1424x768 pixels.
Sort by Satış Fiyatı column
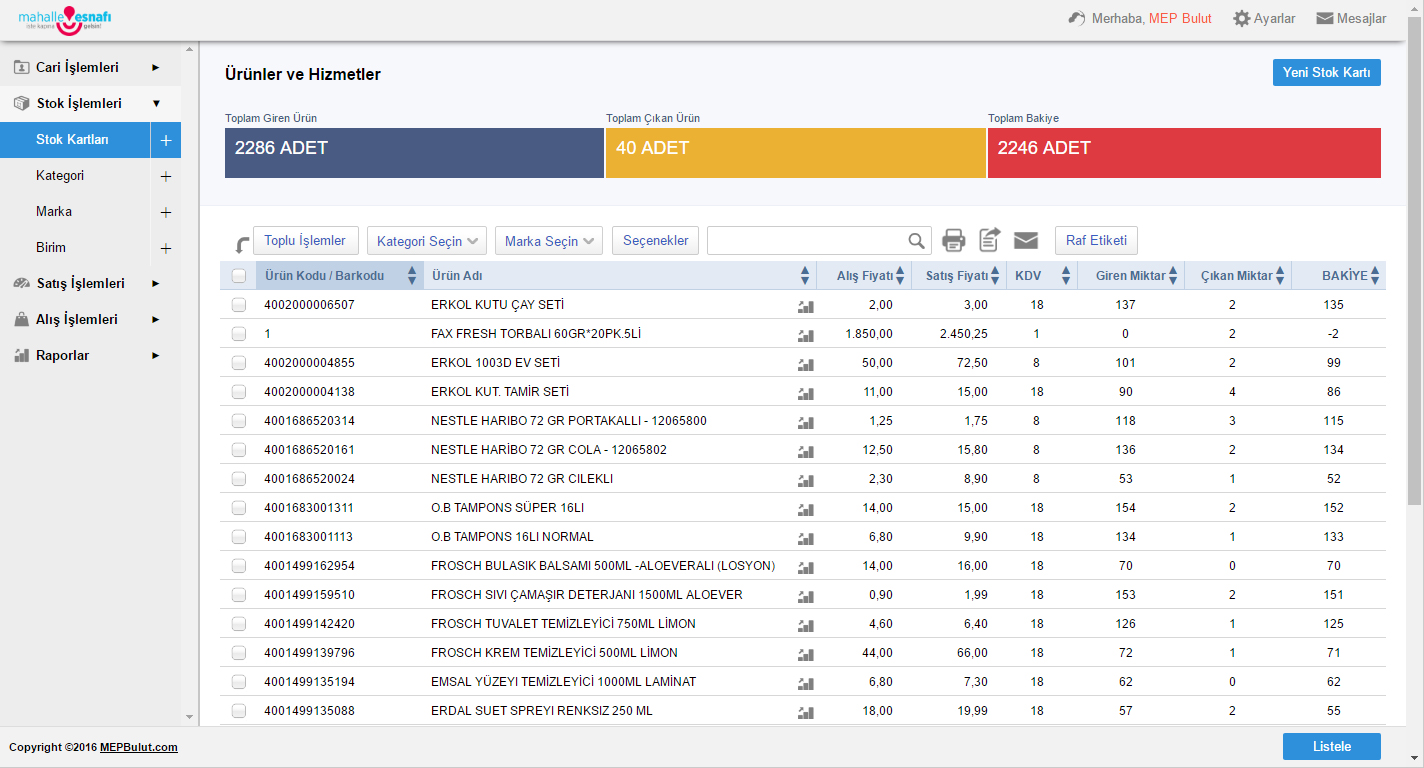tap(958, 276)
